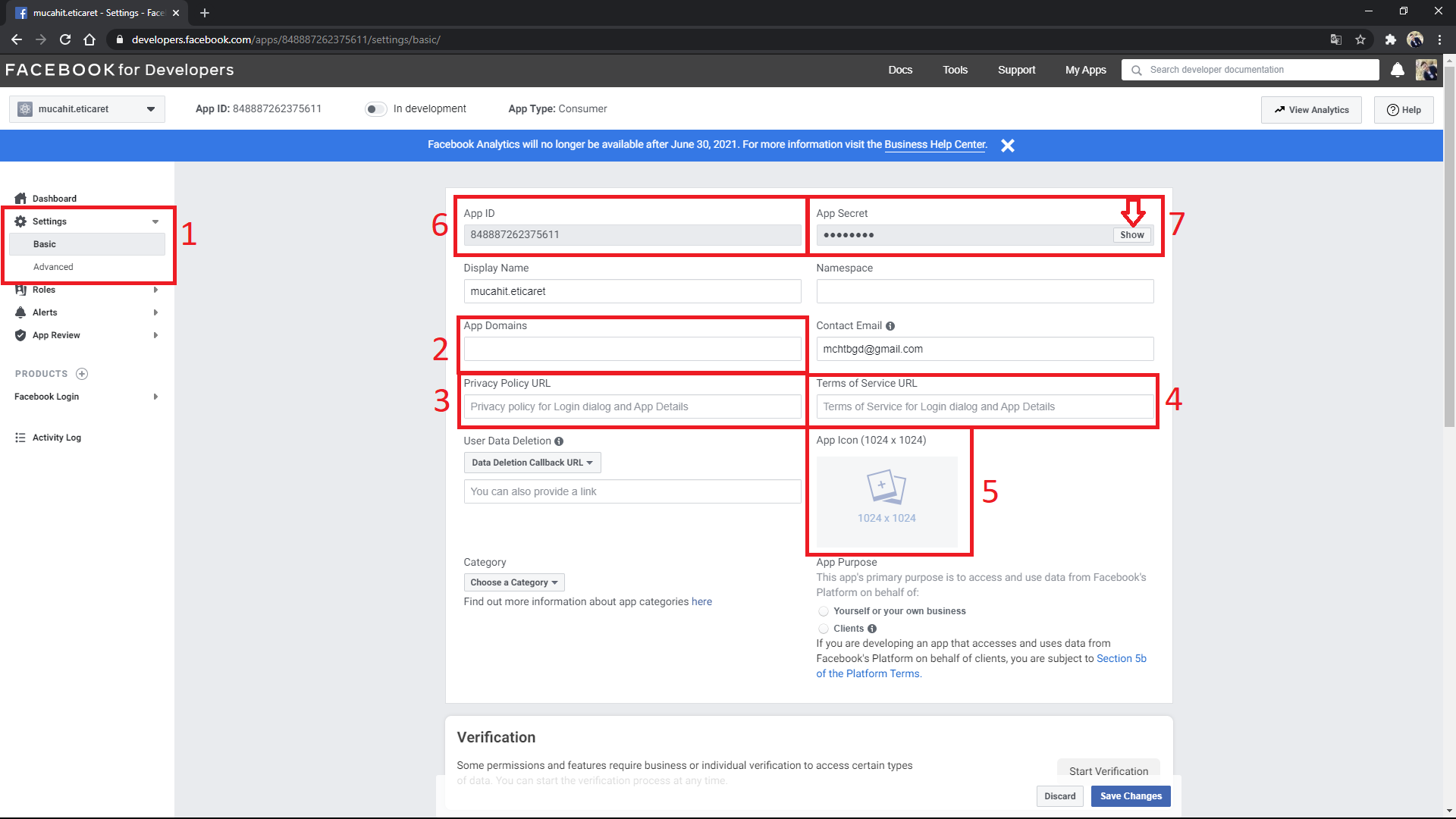Click the View Analytics button
The height and width of the screenshot is (819, 1456).
[1311, 110]
